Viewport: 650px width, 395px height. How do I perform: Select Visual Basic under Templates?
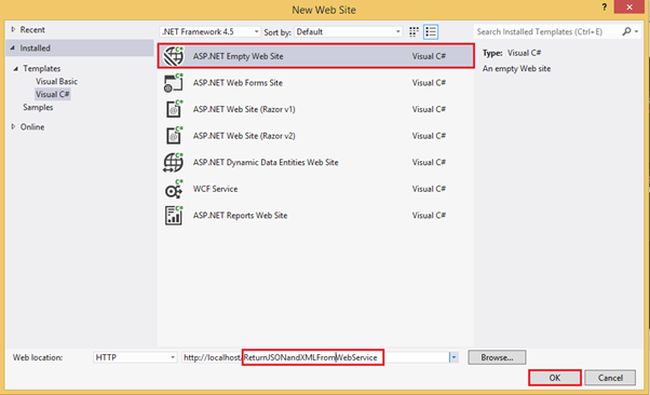[x=56, y=82]
